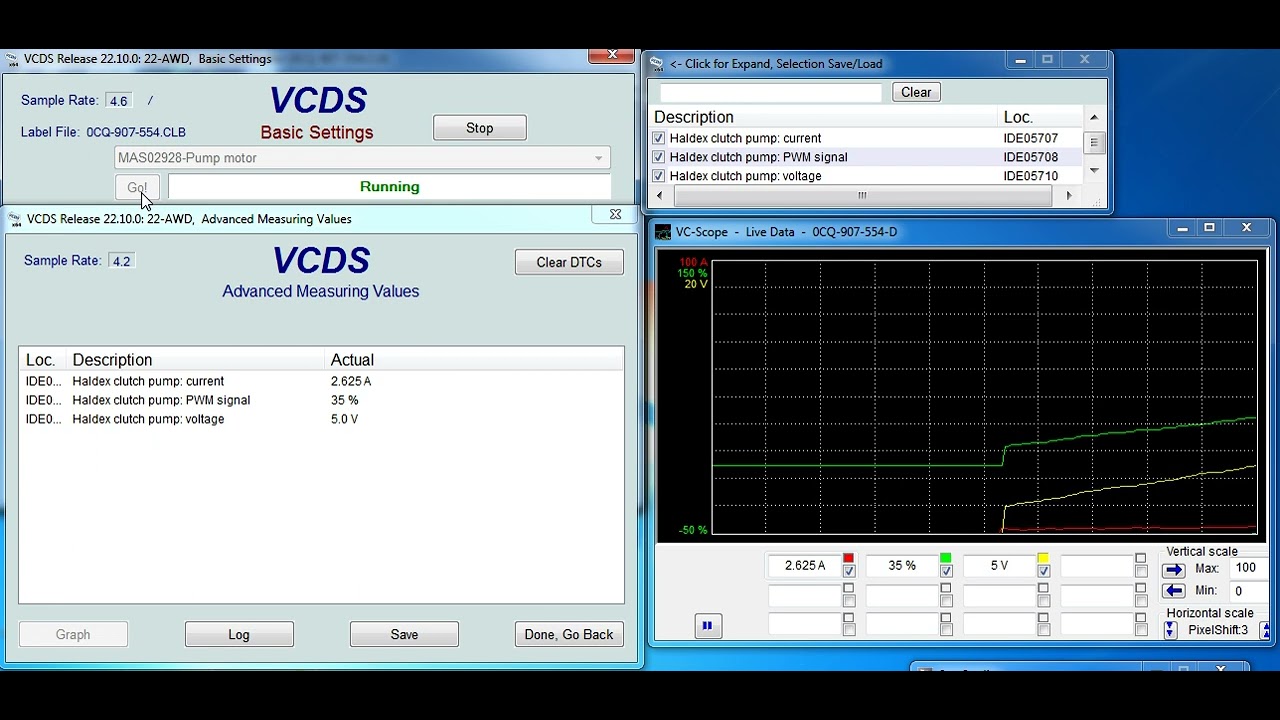Click the 5.0 V actual value cell
Image resolution: width=1280 pixels, height=720 pixels.
[344, 419]
